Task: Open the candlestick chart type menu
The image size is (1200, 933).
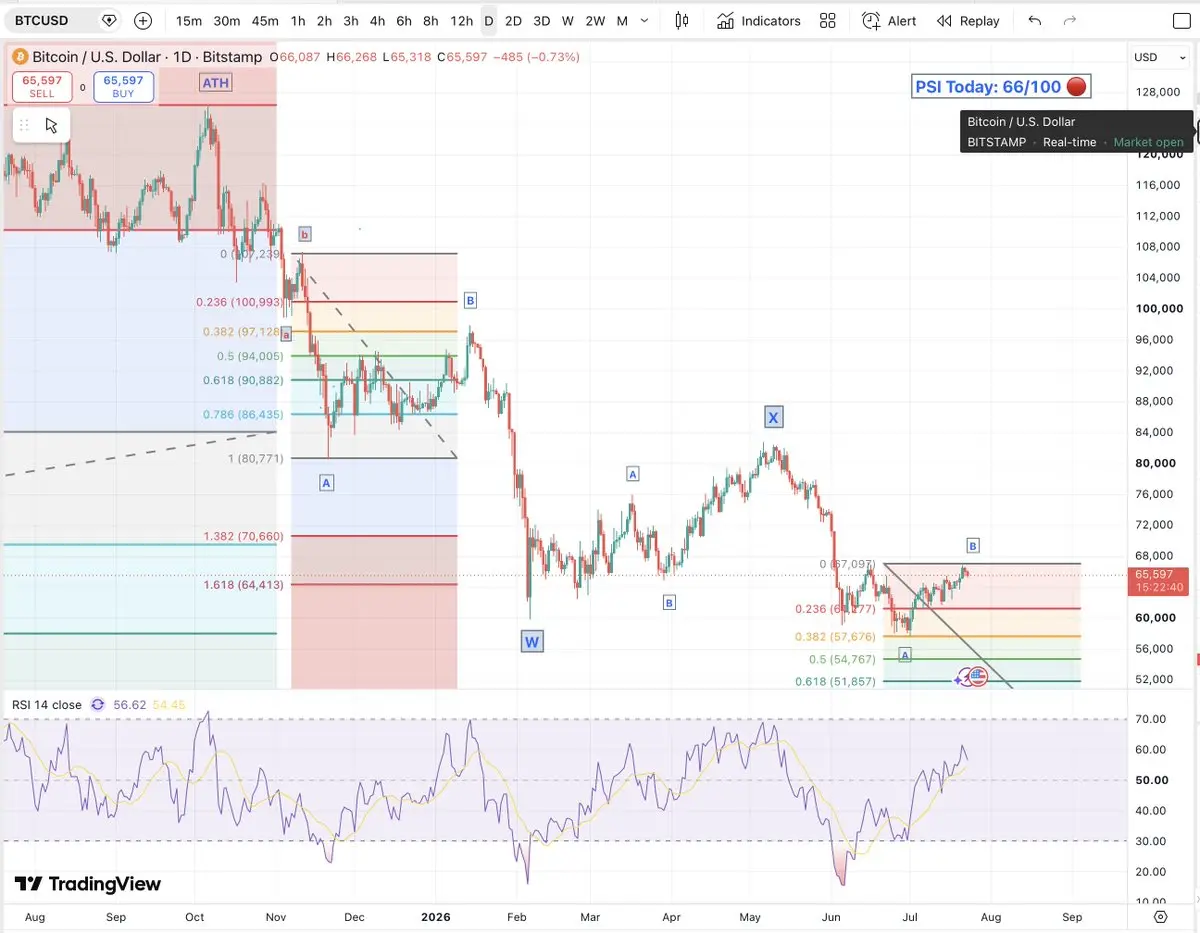Action: [682, 20]
